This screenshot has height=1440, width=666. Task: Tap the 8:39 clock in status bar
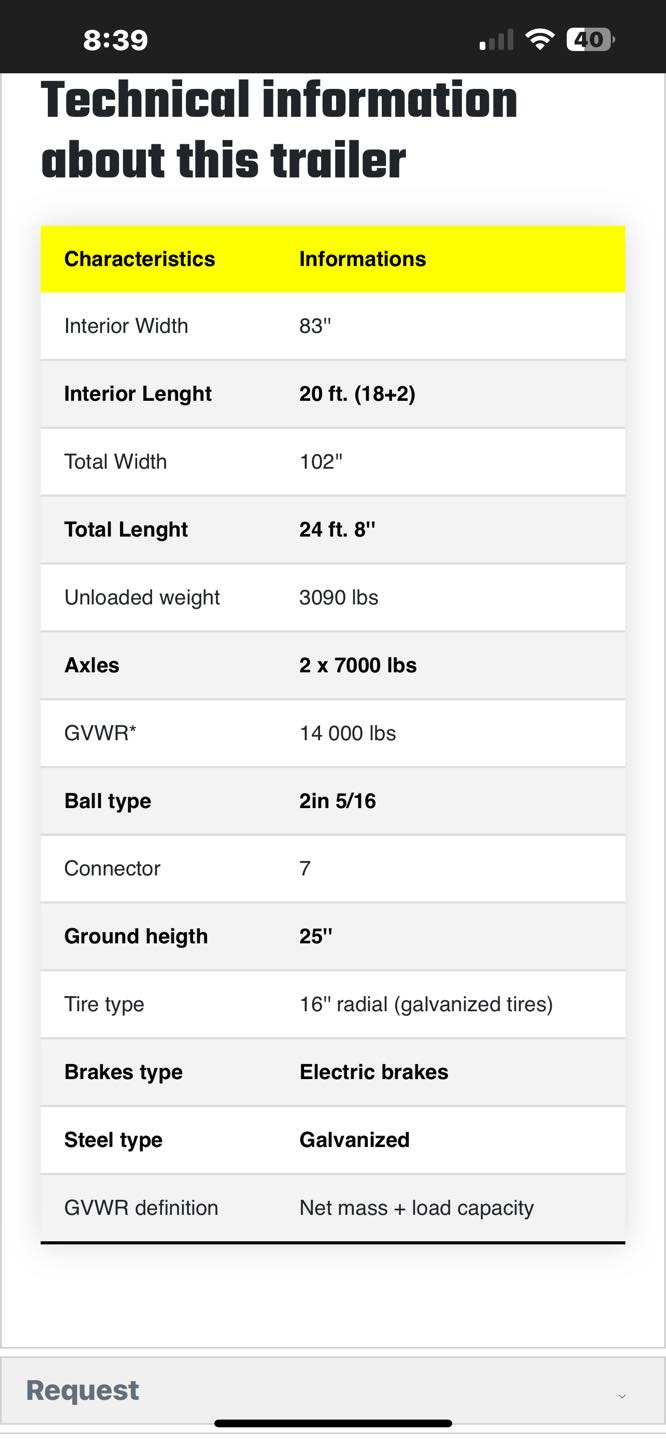[x=116, y=40]
